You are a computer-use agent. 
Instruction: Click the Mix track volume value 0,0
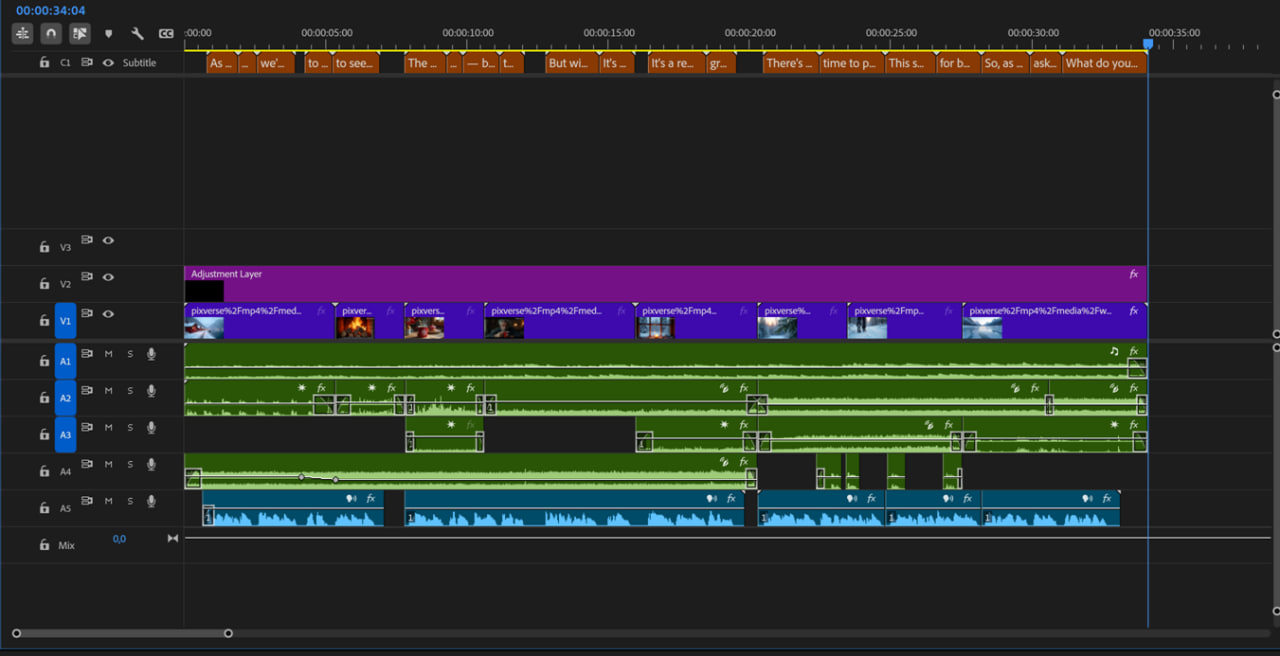pyautogui.click(x=119, y=539)
